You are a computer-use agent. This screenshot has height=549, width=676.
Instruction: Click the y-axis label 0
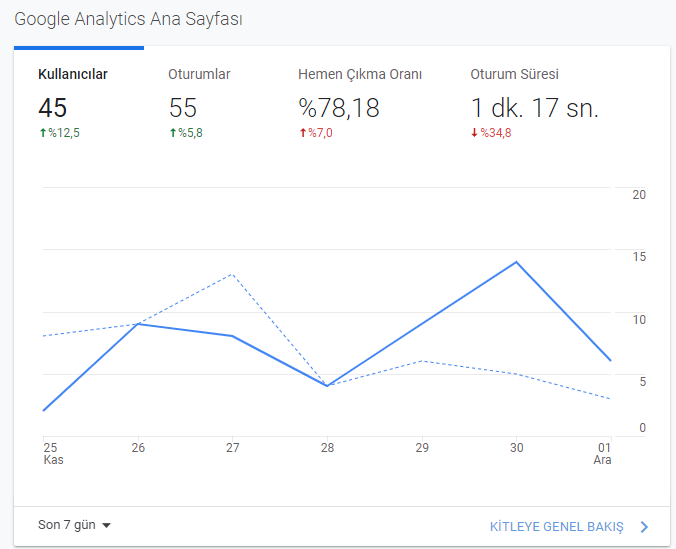click(642, 428)
